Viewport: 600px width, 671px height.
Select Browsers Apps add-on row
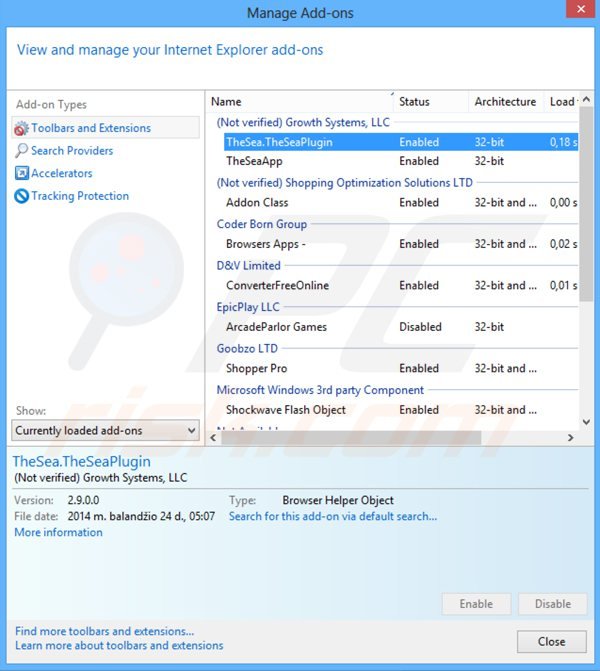(401, 244)
